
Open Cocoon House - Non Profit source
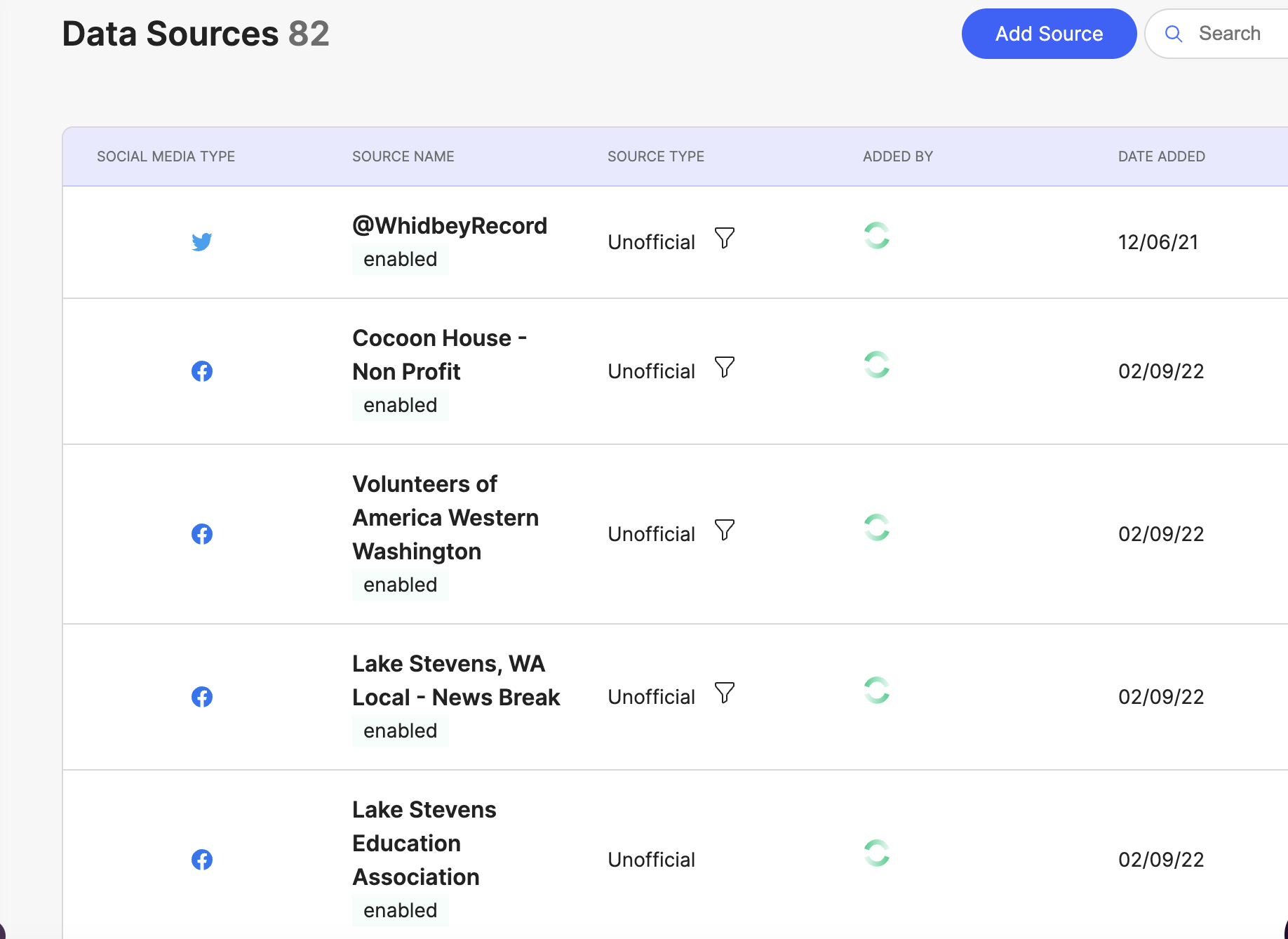tap(440, 355)
